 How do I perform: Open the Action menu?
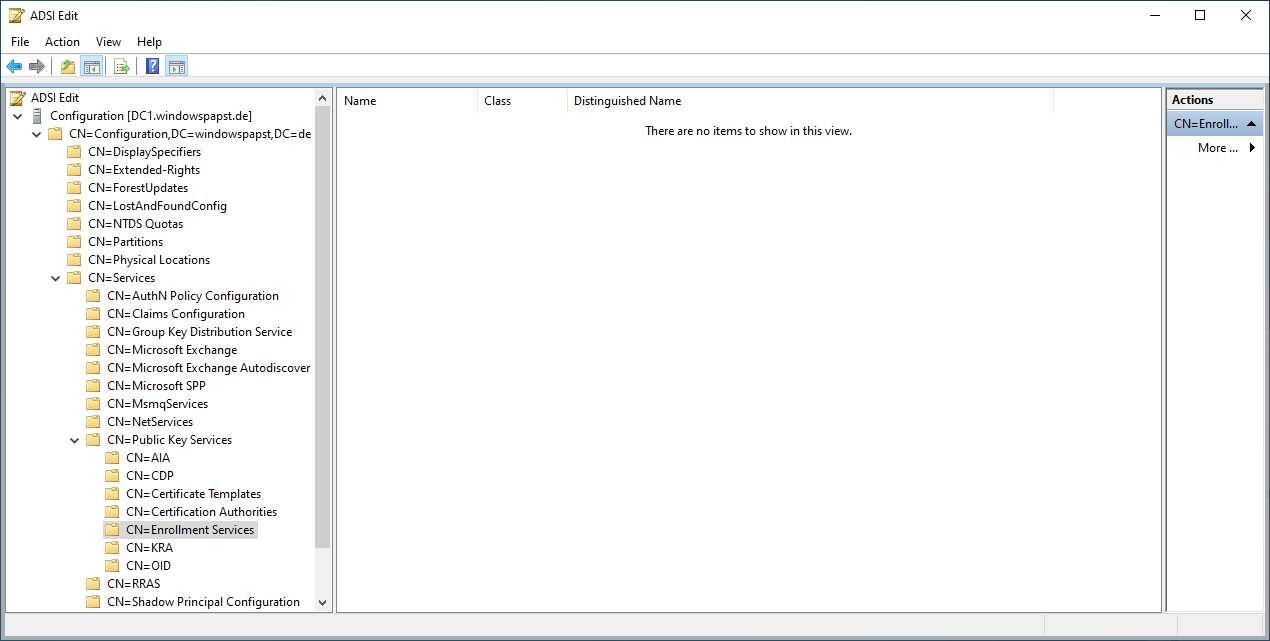pyautogui.click(x=62, y=42)
